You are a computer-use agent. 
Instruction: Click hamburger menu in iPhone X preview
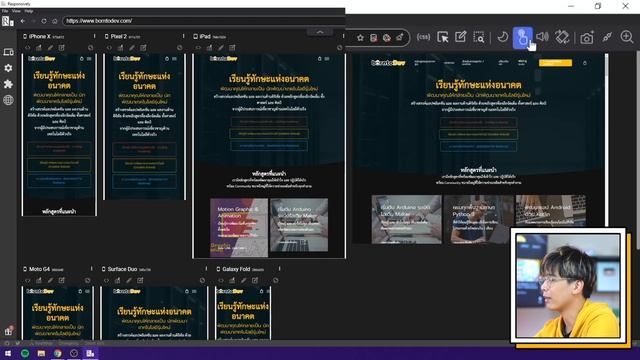89,59
